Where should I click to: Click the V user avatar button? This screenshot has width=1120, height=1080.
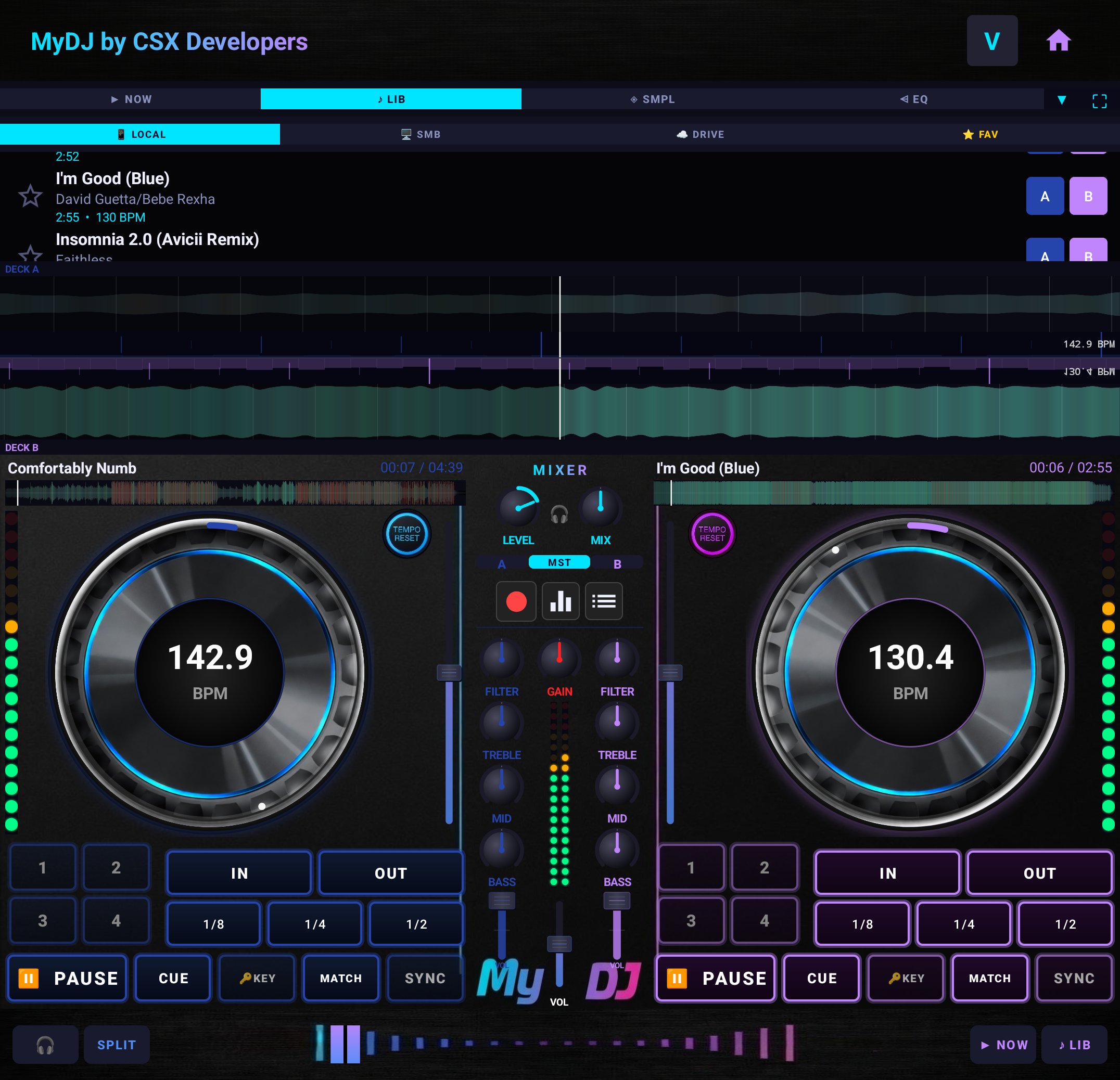click(992, 41)
